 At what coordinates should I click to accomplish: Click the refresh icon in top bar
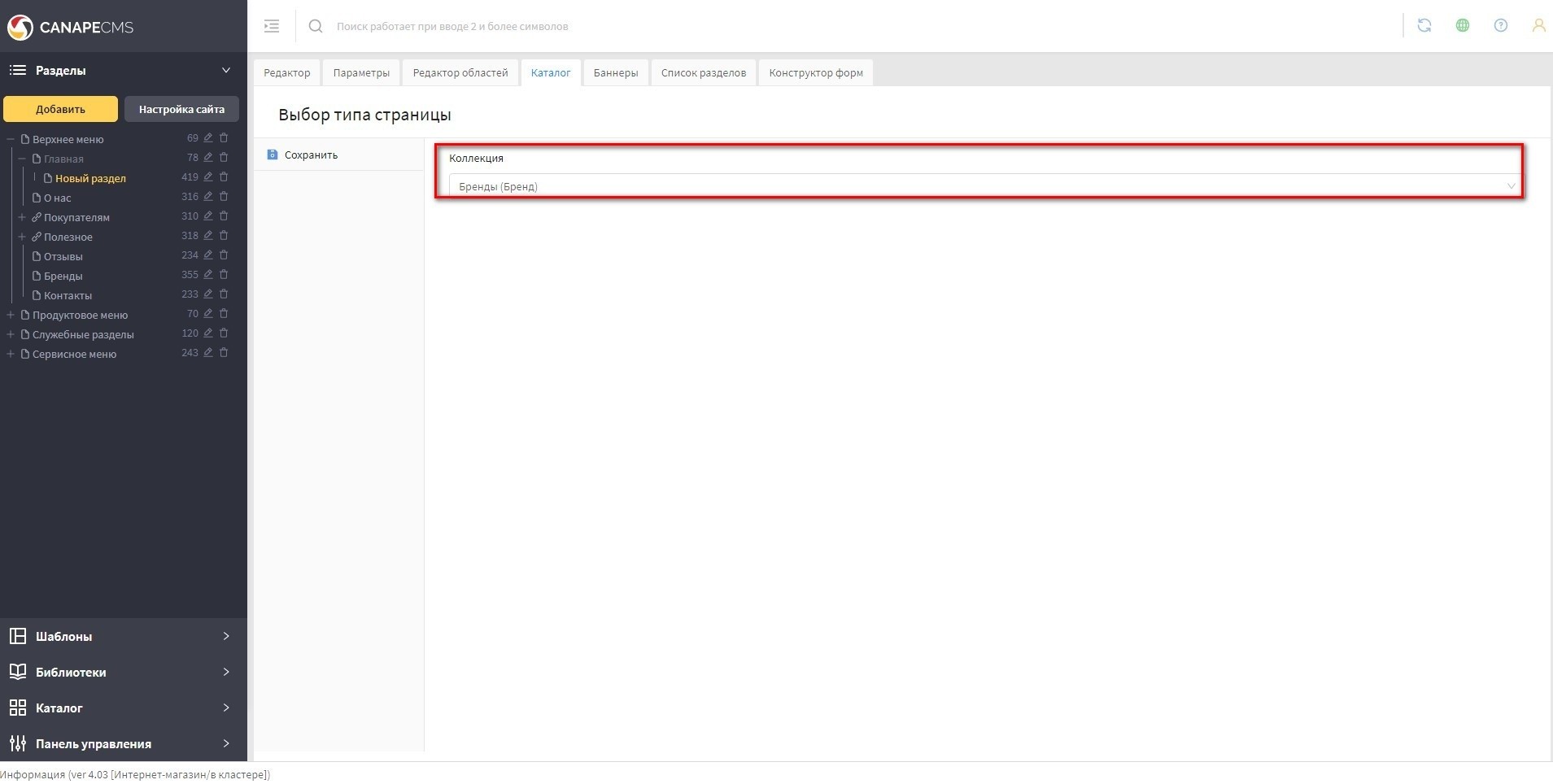click(x=1424, y=26)
